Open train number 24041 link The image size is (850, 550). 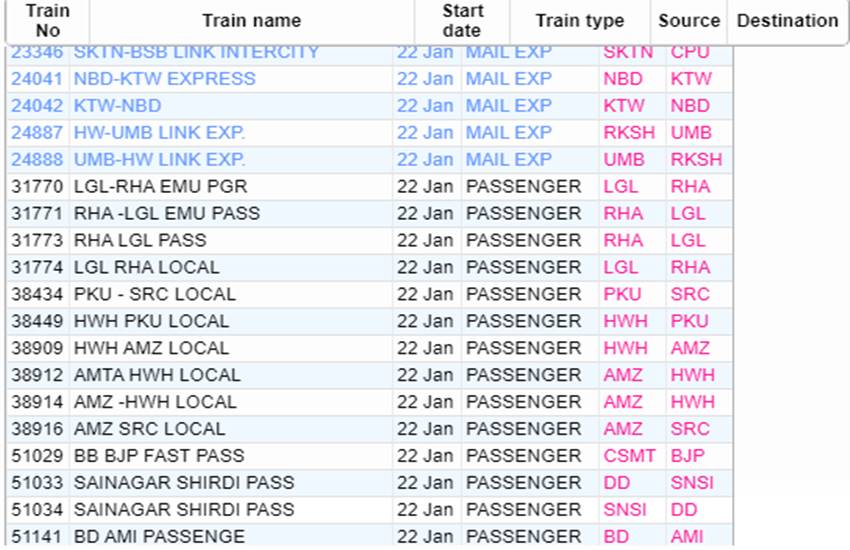(x=37, y=79)
